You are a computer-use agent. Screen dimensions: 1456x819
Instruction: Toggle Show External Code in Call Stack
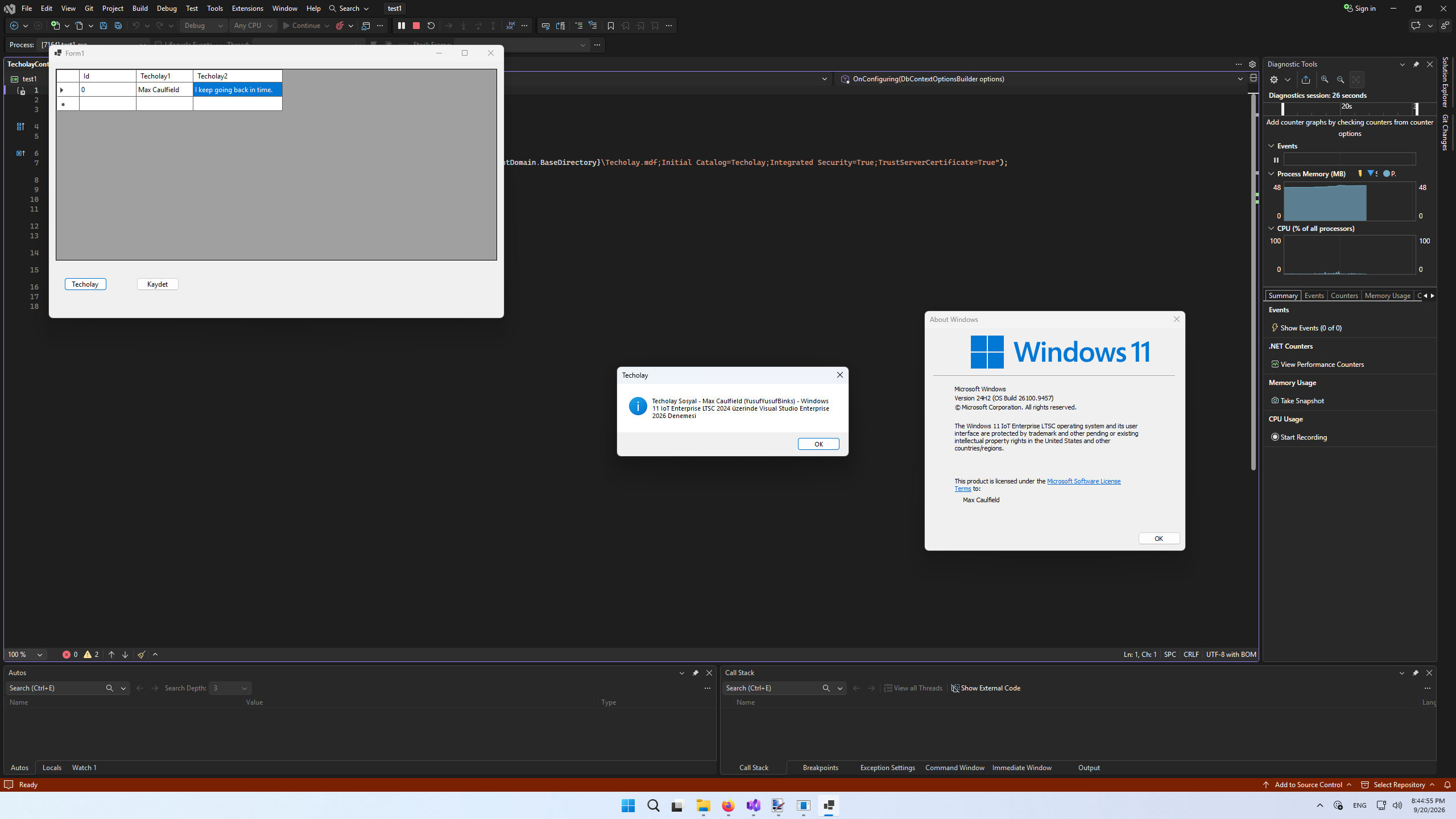click(986, 688)
